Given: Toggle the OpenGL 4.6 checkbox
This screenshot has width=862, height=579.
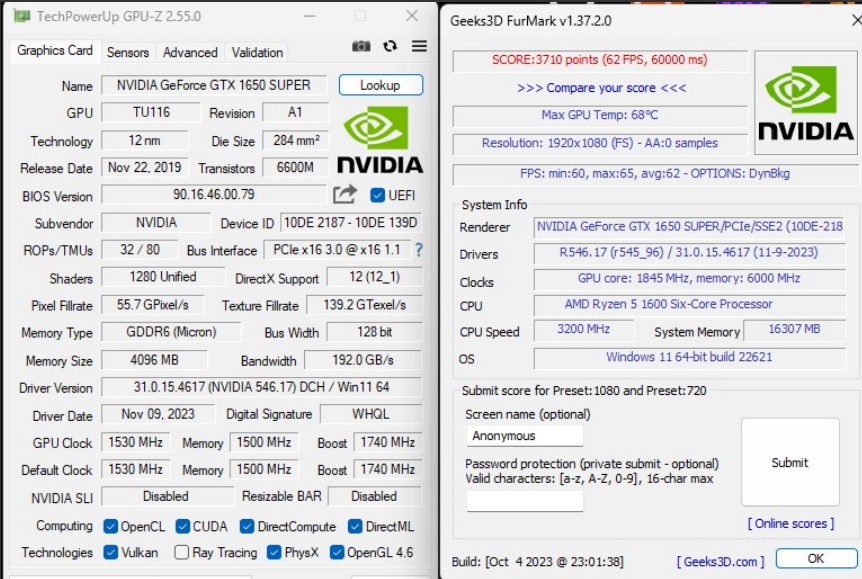Looking at the screenshot, I should [x=337, y=552].
